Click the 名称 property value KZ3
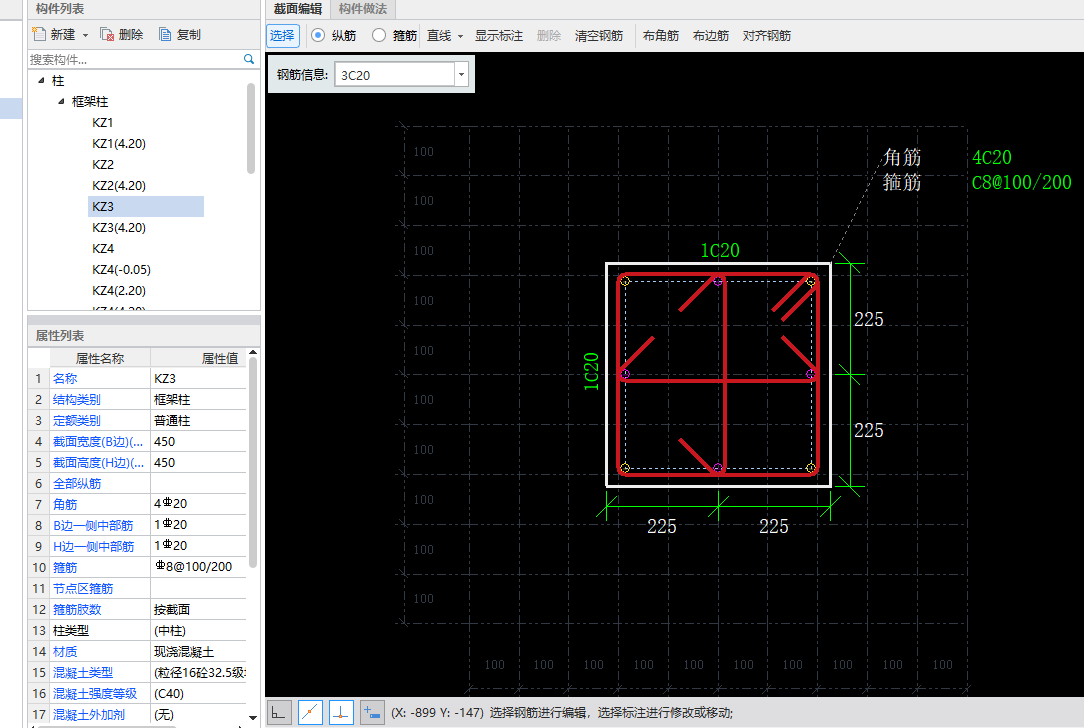The image size is (1084, 728). 198,379
